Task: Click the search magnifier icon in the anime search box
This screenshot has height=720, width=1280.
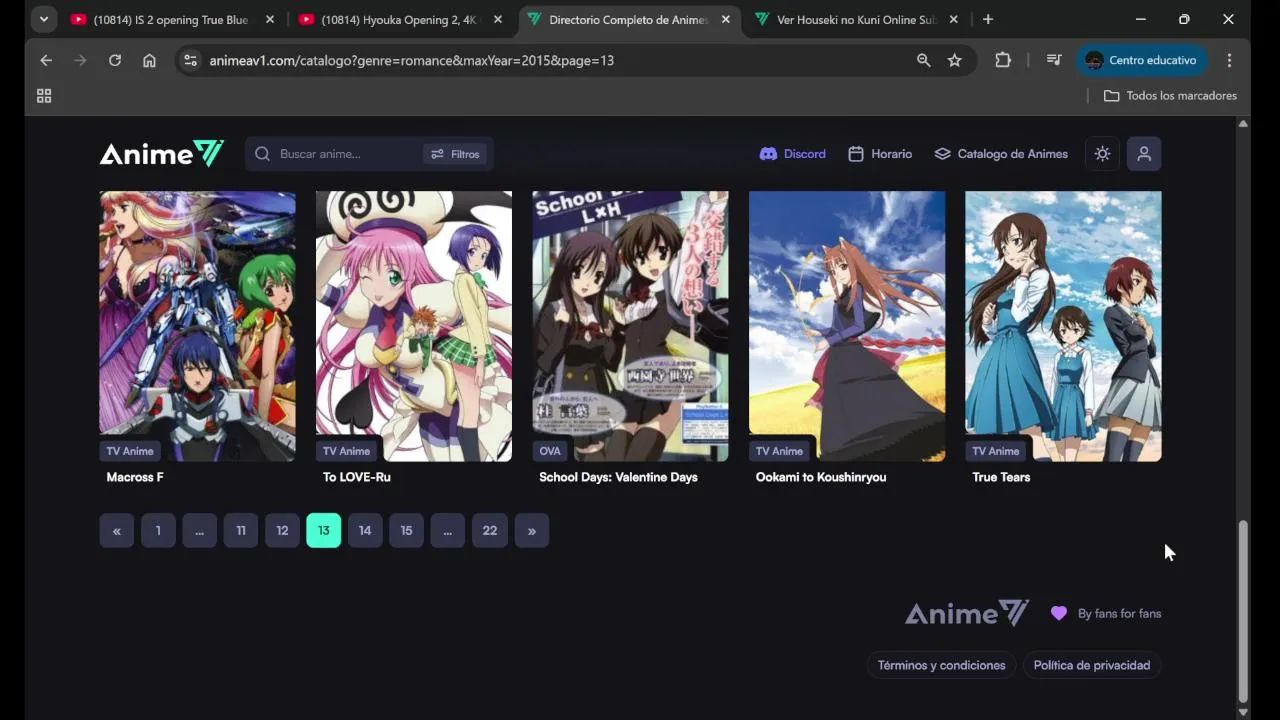Action: coord(262,154)
